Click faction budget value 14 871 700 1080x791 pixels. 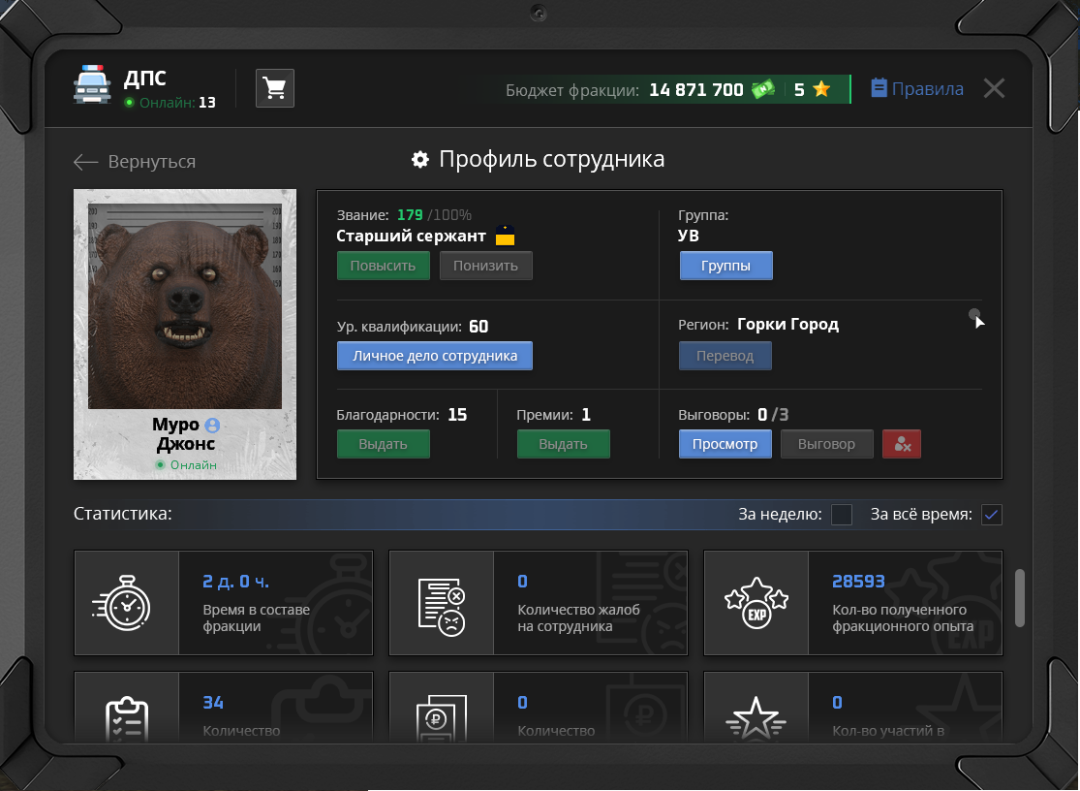click(696, 90)
